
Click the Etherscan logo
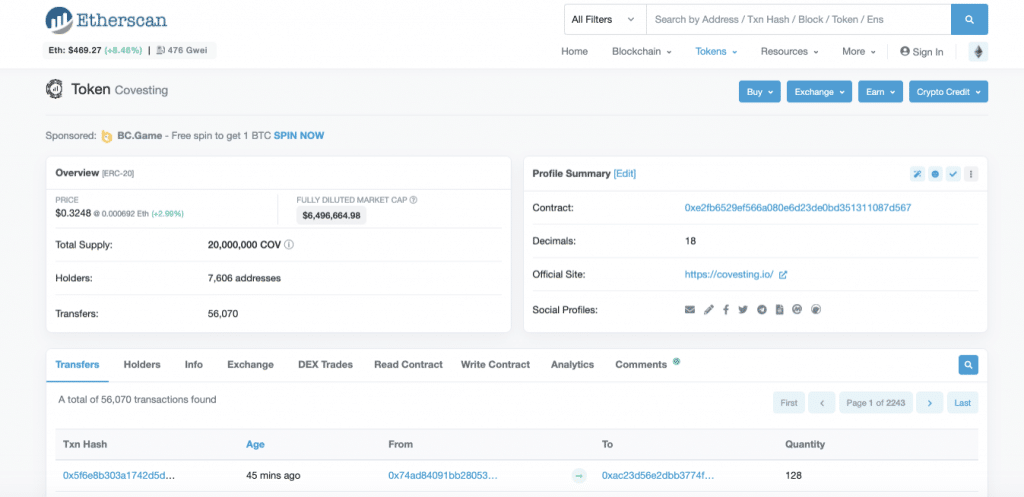click(x=106, y=20)
